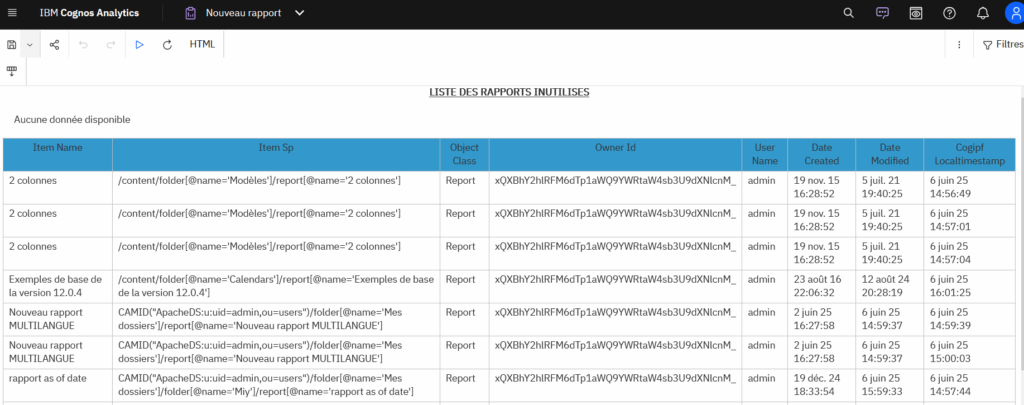The image size is (1024, 405).
Task: Open the Filtres panel
Action: pyautogui.click(x=1002, y=45)
